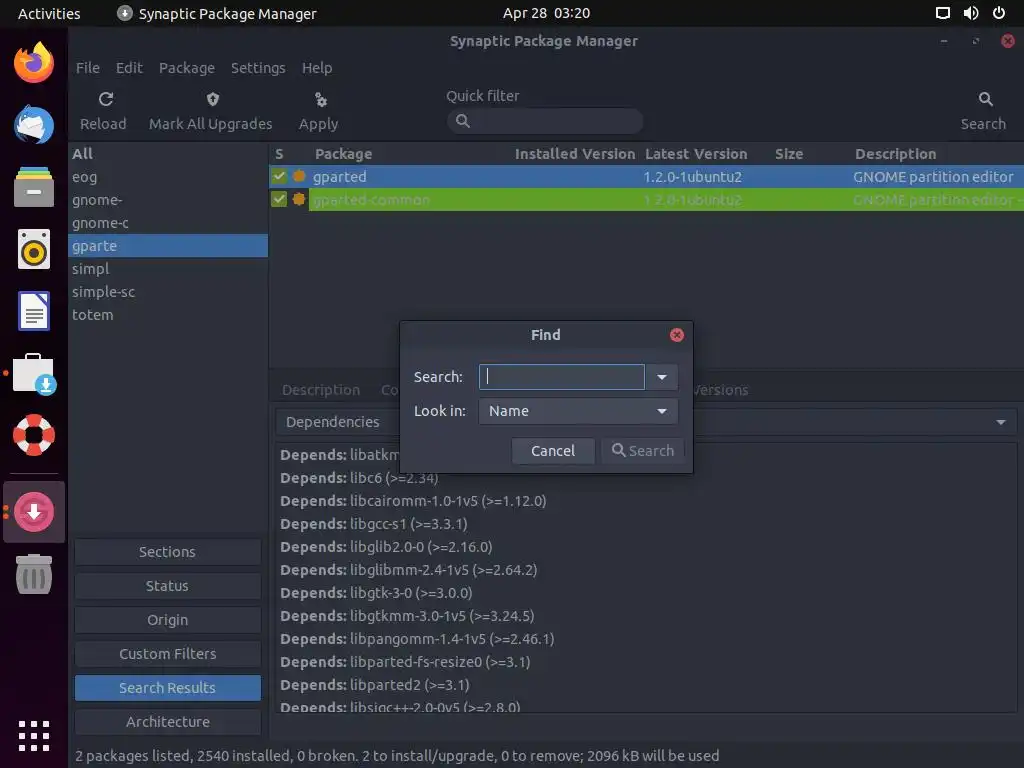Open the Settings menu
The height and width of the screenshot is (768, 1024).
[x=258, y=68]
